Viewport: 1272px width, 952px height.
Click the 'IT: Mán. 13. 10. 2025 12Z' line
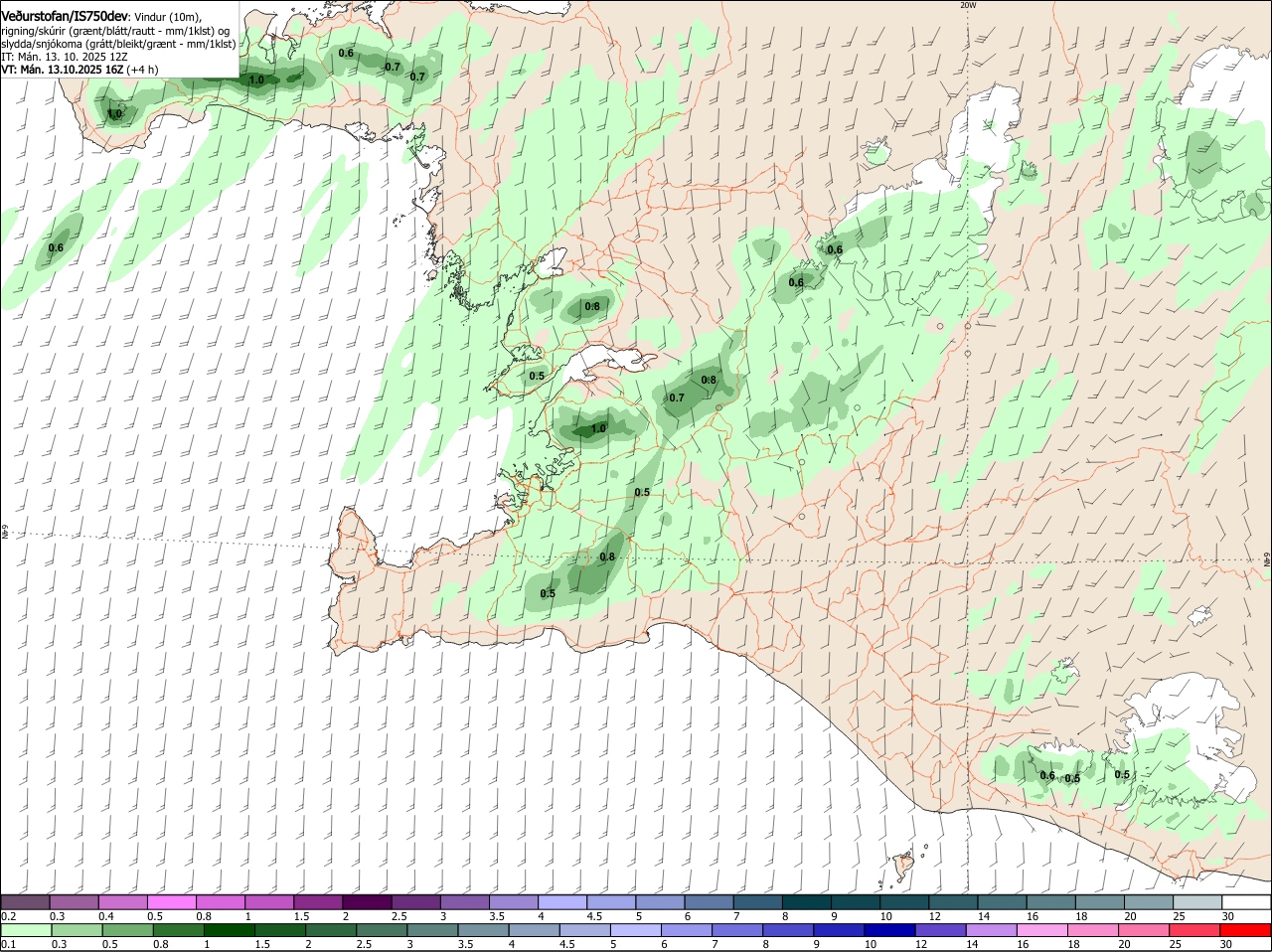65,57
